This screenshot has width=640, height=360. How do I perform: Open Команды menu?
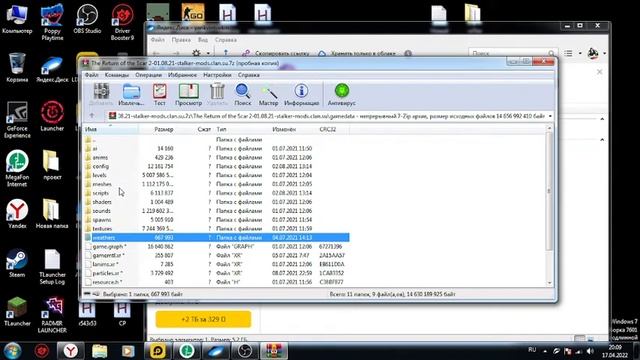click(117, 75)
